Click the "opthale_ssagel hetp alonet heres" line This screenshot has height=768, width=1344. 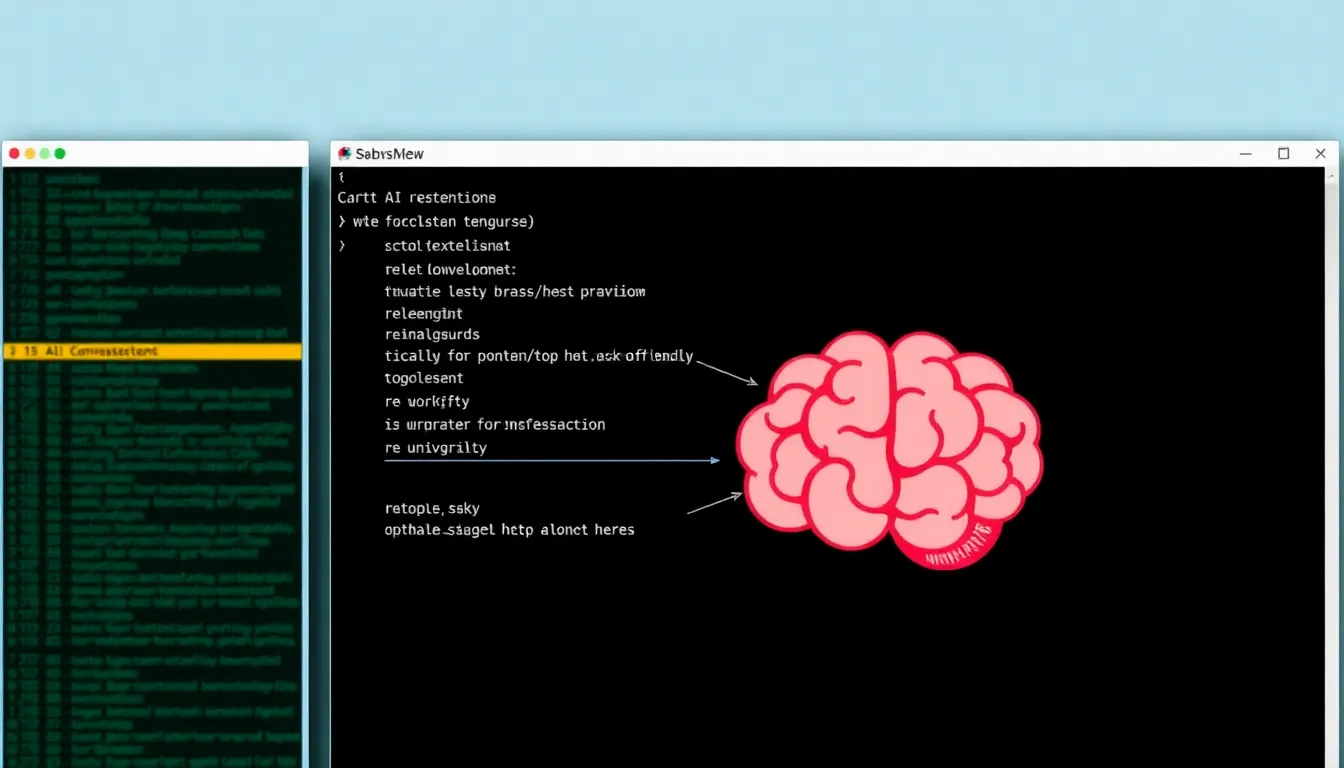tap(509, 530)
